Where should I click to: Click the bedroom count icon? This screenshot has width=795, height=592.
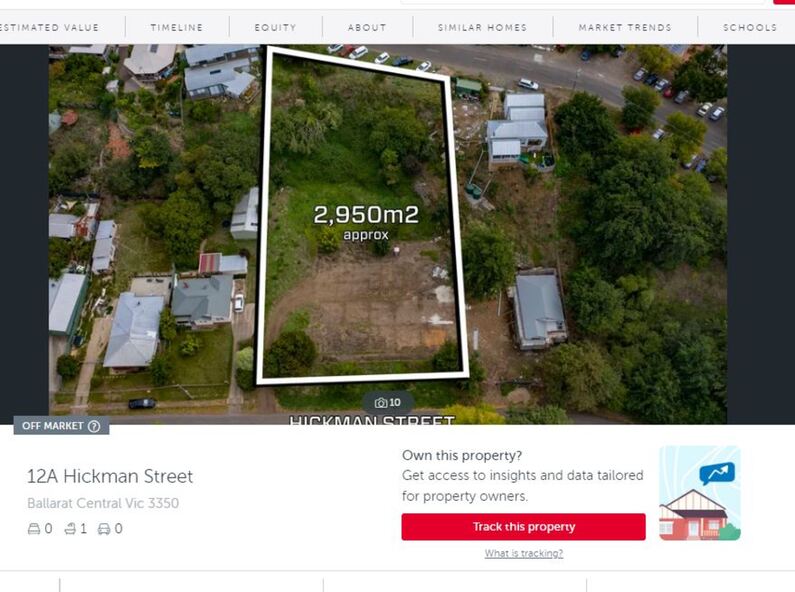tap(33, 529)
